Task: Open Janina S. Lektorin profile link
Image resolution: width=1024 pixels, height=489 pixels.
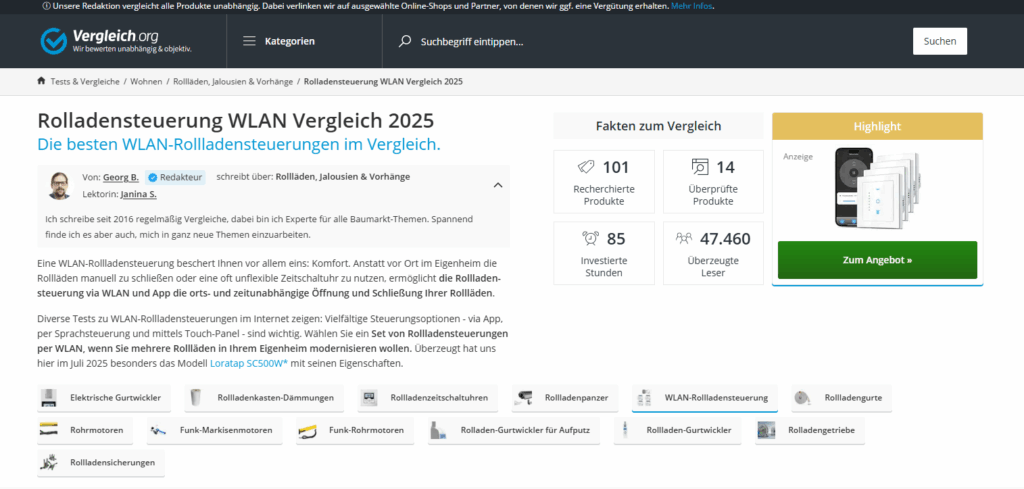Action: coord(140,194)
